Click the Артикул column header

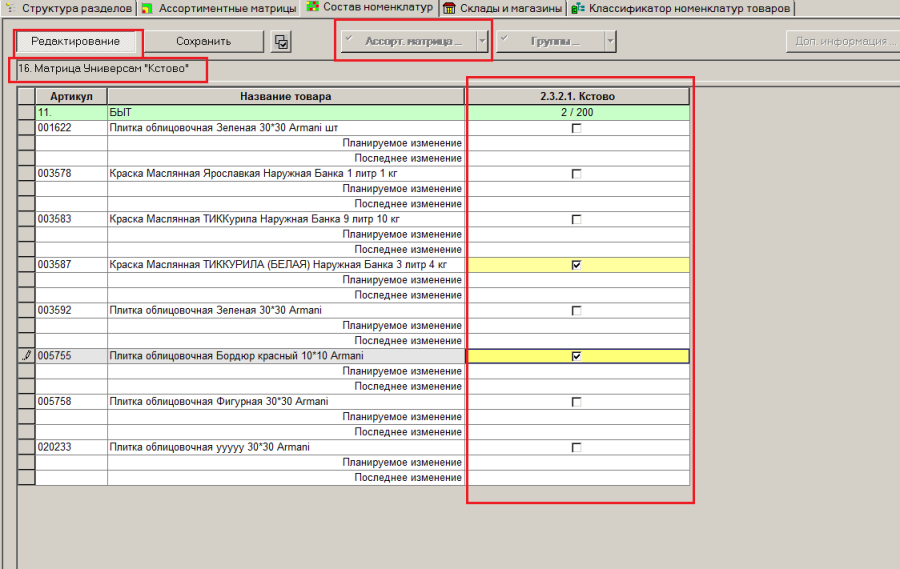pyautogui.click(x=71, y=96)
